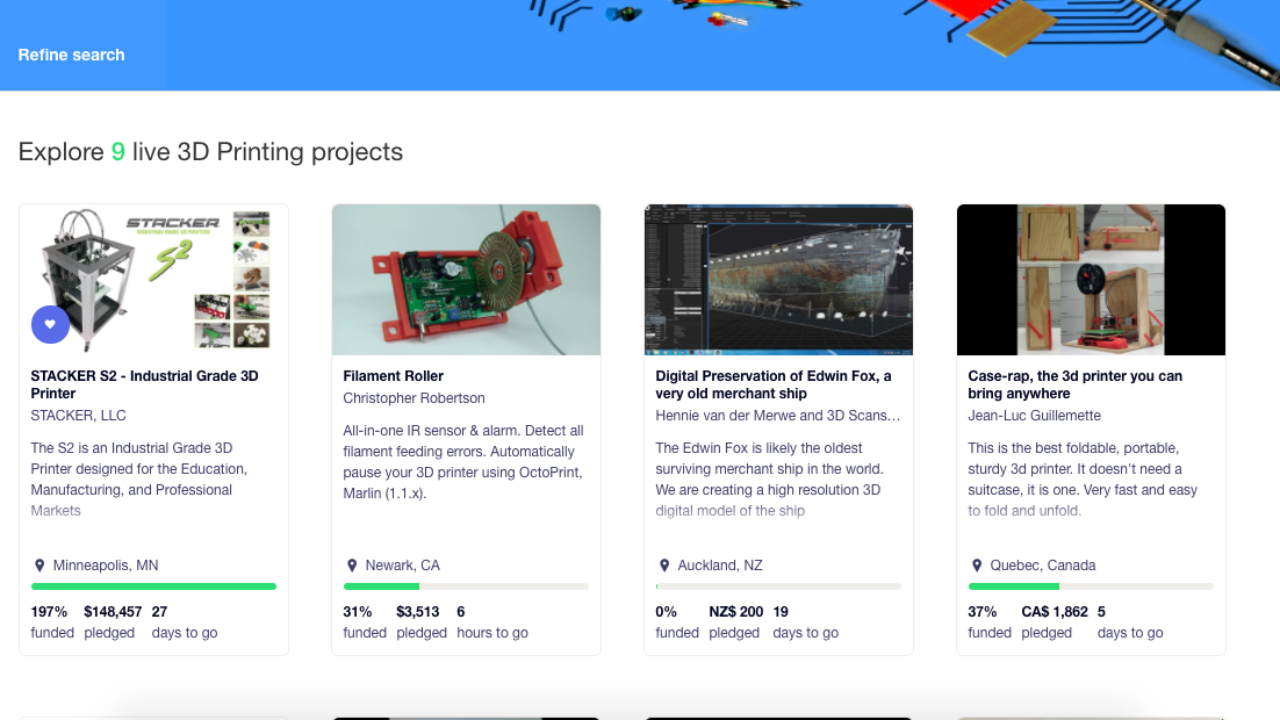Click the Edwin Fox ship scan thumbnail
Image resolution: width=1280 pixels, height=720 pixels.
(778, 280)
